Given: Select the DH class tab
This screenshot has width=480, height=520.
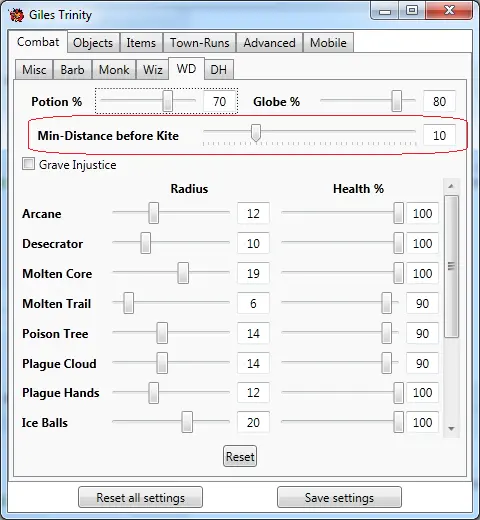Looking at the screenshot, I should [x=219, y=70].
